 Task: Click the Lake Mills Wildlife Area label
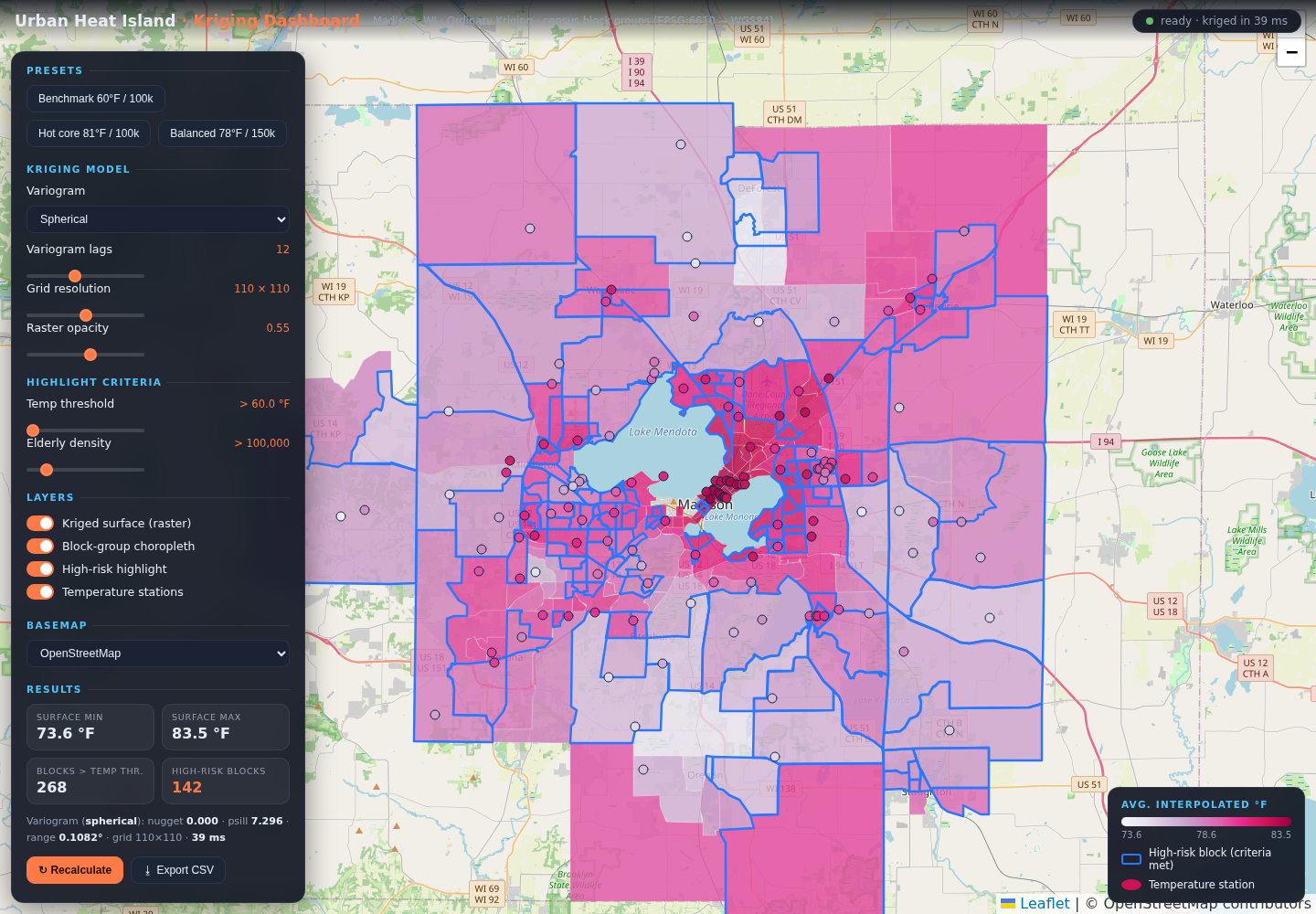pyautogui.click(x=1247, y=541)
